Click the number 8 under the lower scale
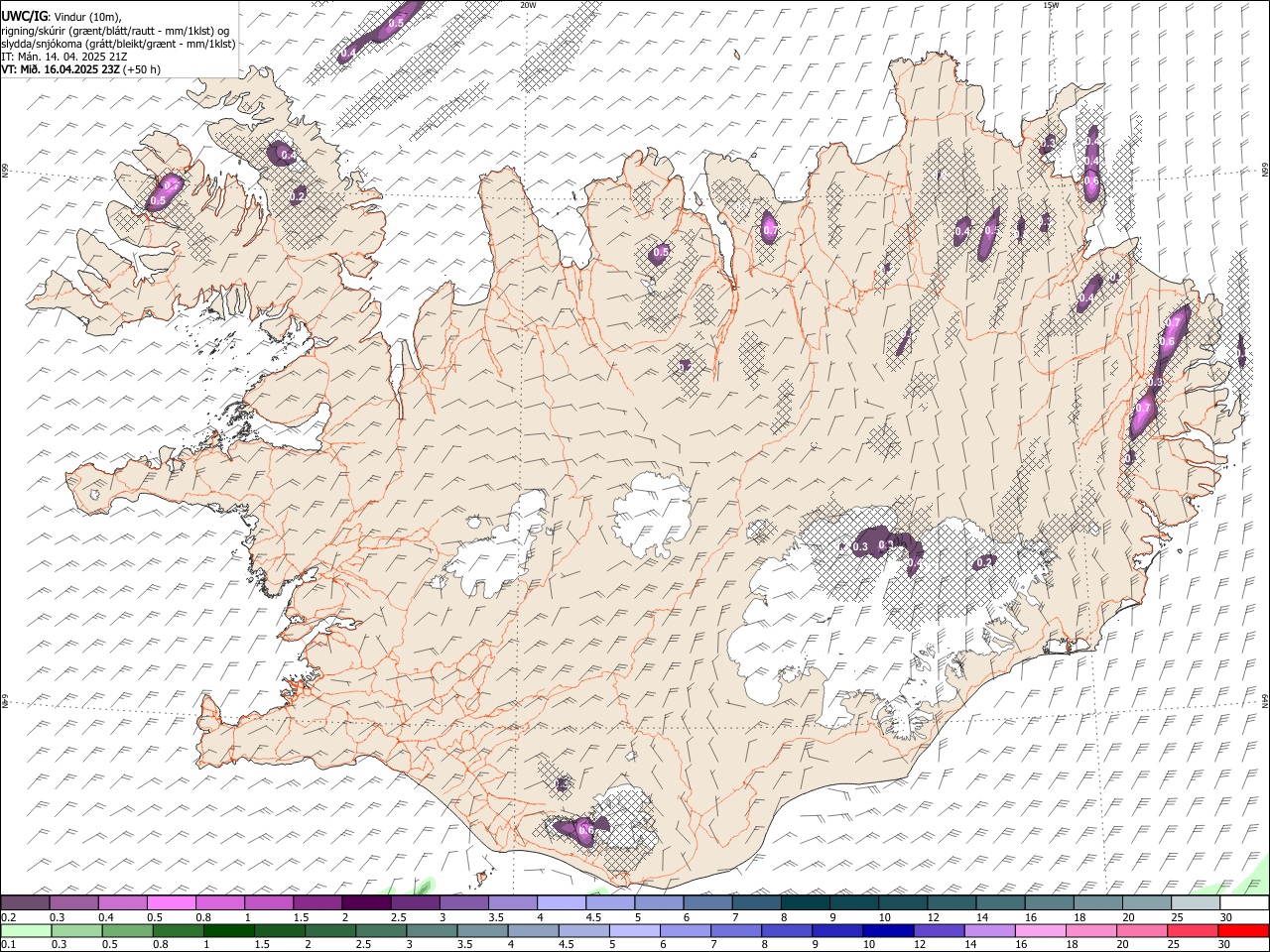 pyautogui.click(x=766, y=945)
